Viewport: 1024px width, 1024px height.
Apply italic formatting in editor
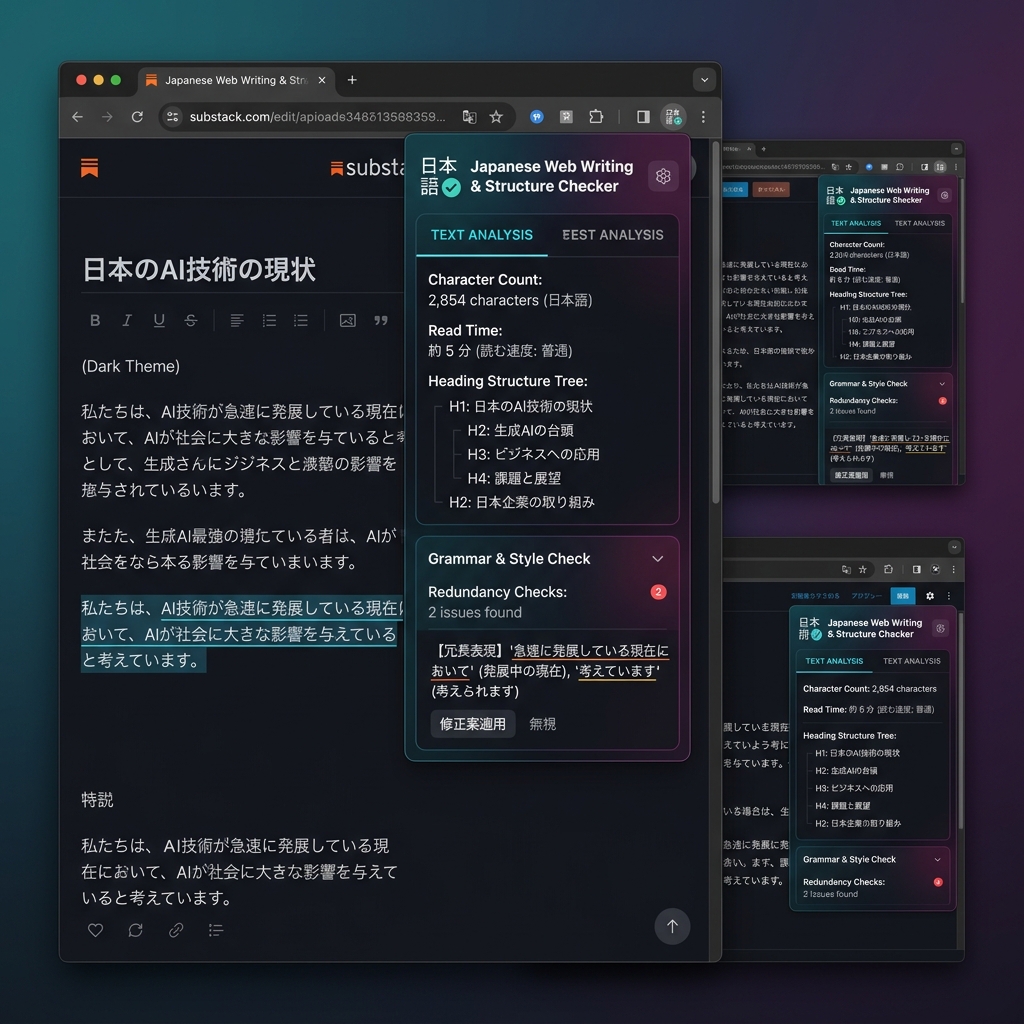[x=127, y=320]
